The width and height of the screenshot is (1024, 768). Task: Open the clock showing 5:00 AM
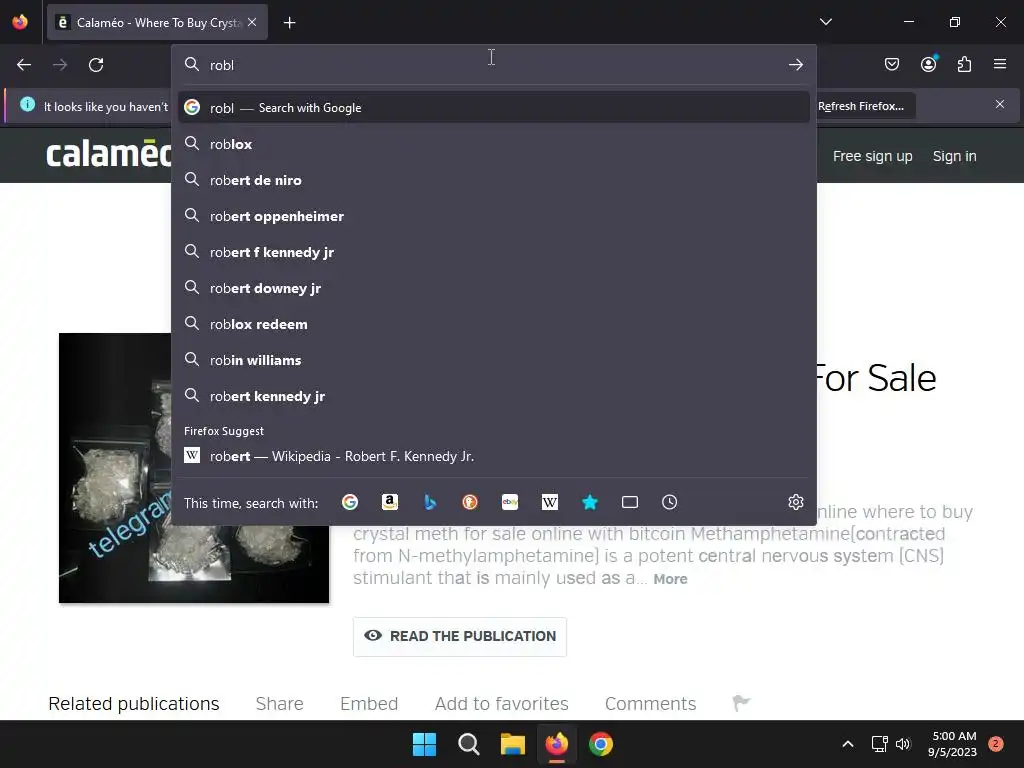click(x=952, y=744)
